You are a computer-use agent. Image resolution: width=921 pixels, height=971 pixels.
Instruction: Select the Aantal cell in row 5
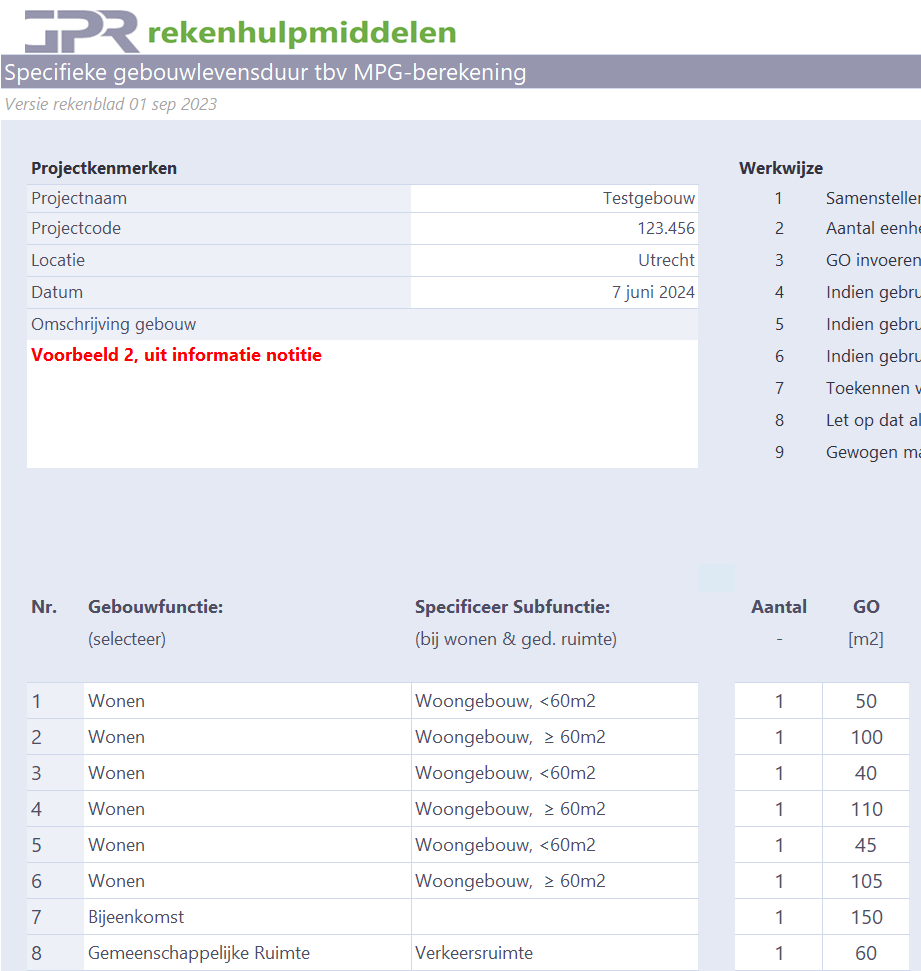click(x=779, y=845)
